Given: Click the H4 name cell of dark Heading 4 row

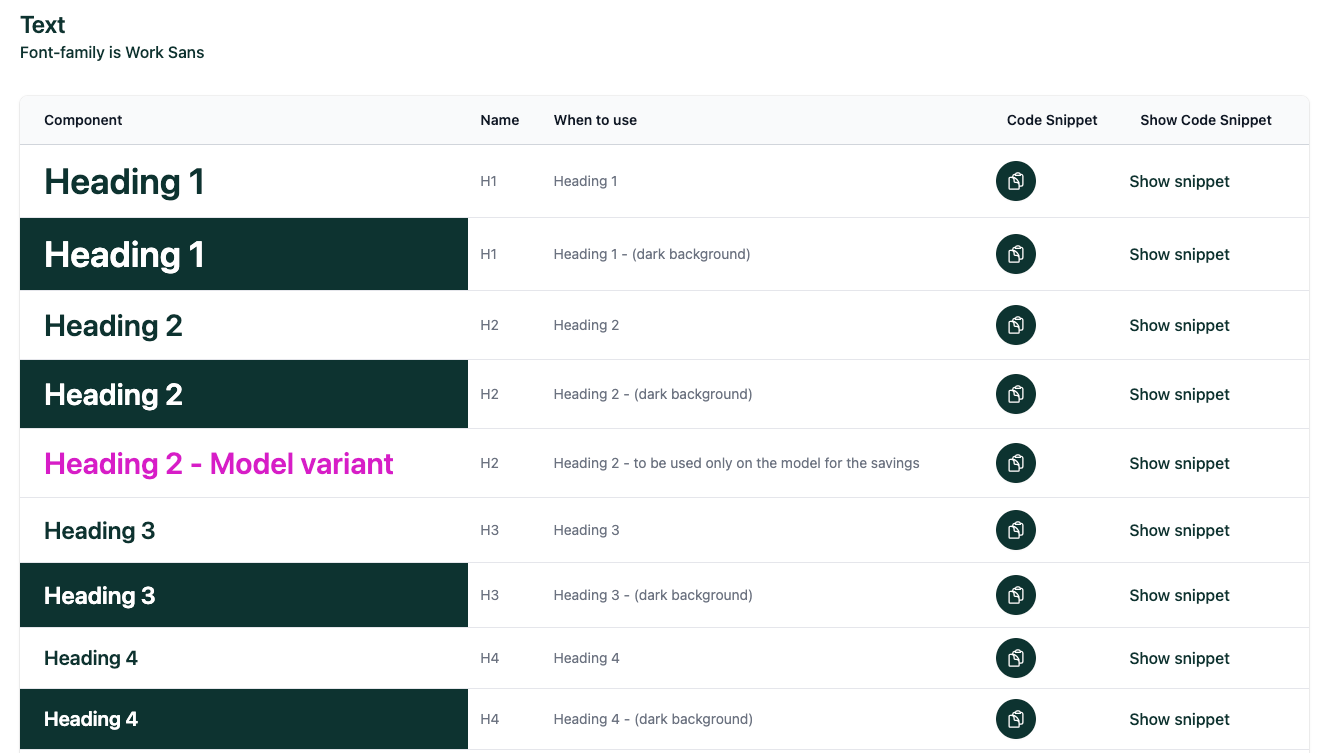Looking at the screenshot, I should click(489, 719).
